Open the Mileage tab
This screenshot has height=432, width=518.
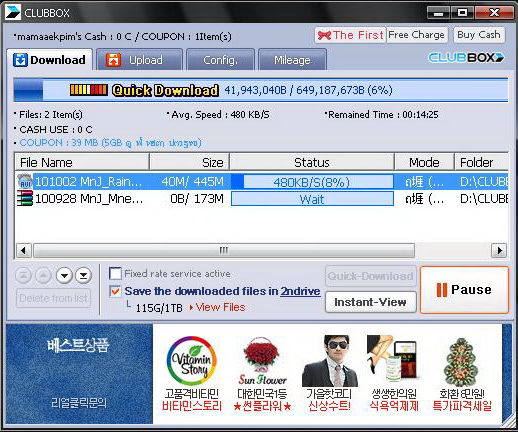point(292,60)
